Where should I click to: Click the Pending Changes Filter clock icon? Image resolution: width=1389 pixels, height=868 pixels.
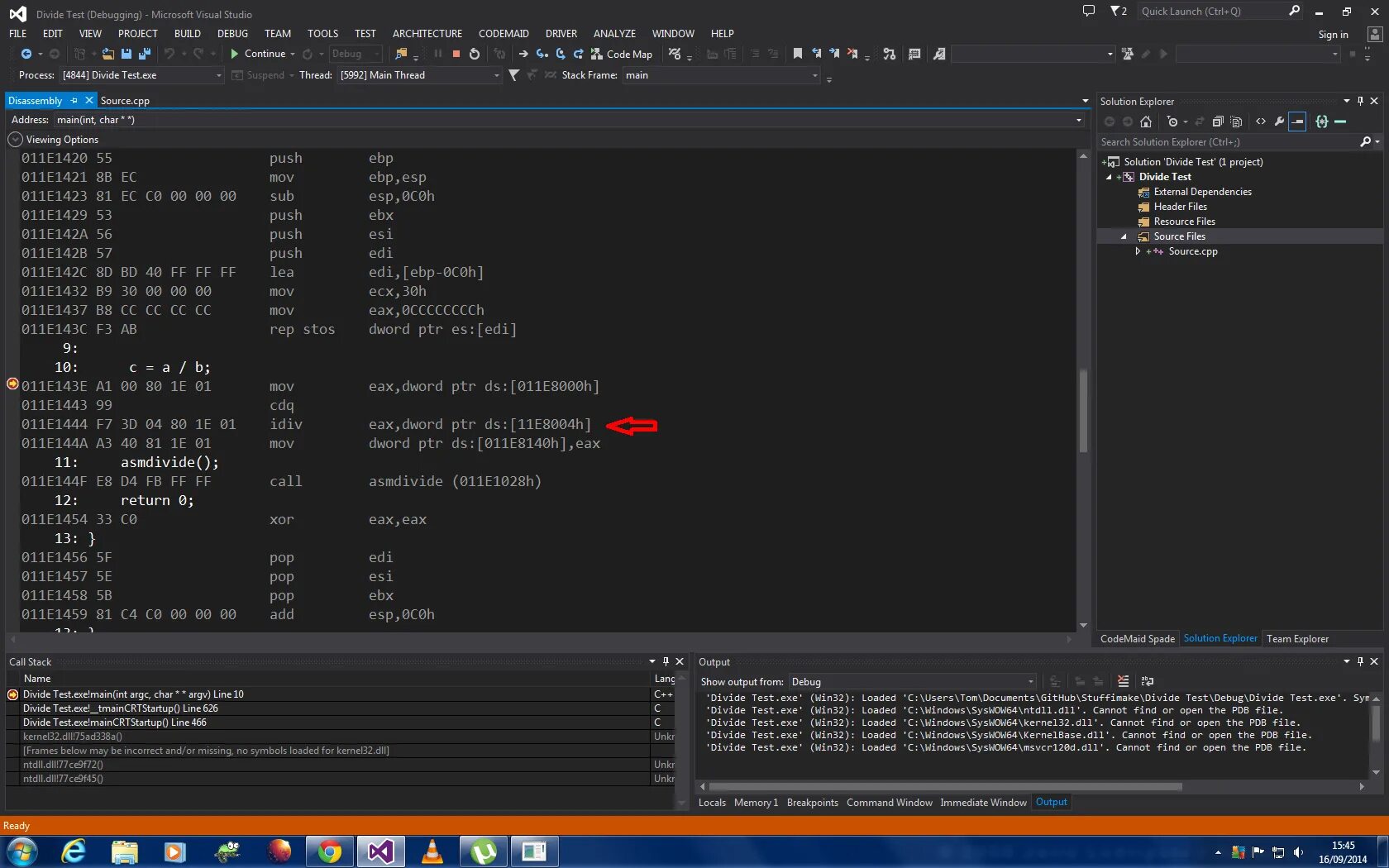1172,122
